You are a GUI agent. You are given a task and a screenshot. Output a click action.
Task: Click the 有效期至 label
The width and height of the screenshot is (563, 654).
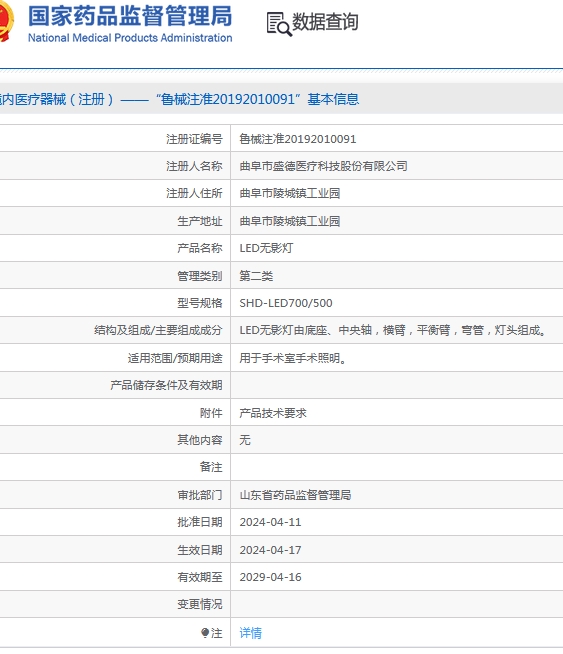coord(200,577)
